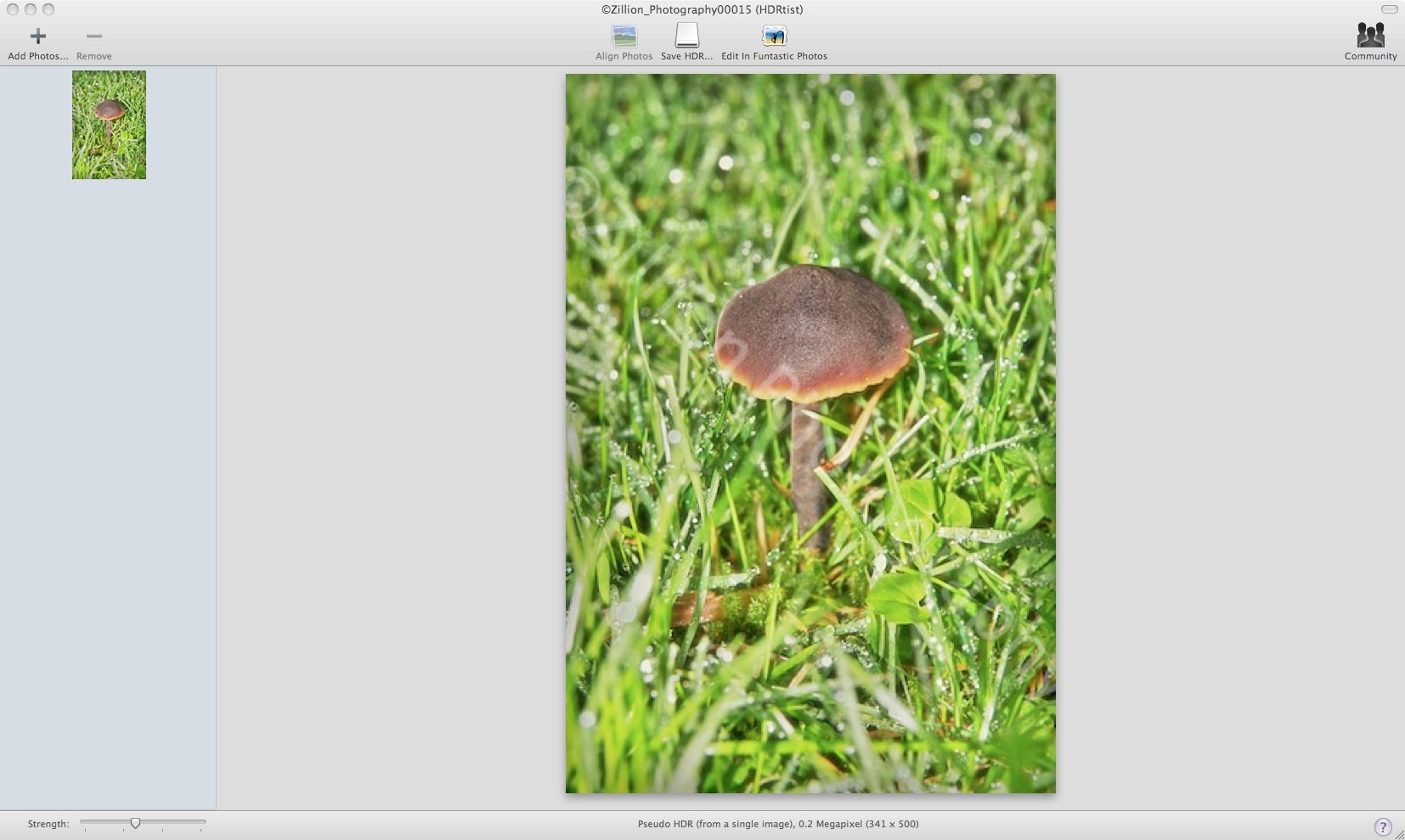Viewport: 1405px width, 840px height.
Task: Click the zoom window button
Action: click(48, 9)
